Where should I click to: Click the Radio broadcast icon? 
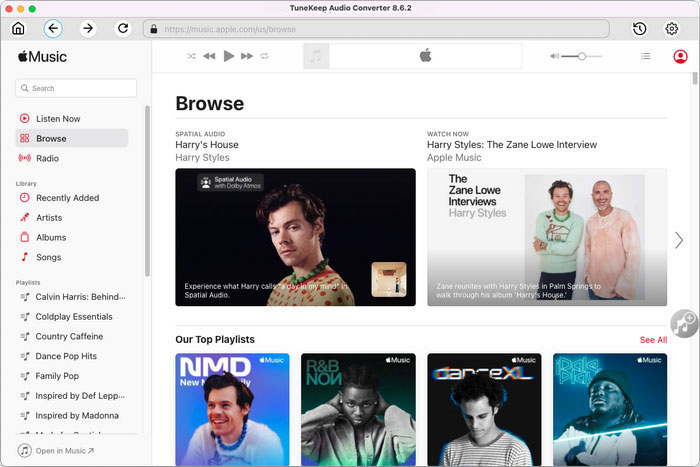25,158
